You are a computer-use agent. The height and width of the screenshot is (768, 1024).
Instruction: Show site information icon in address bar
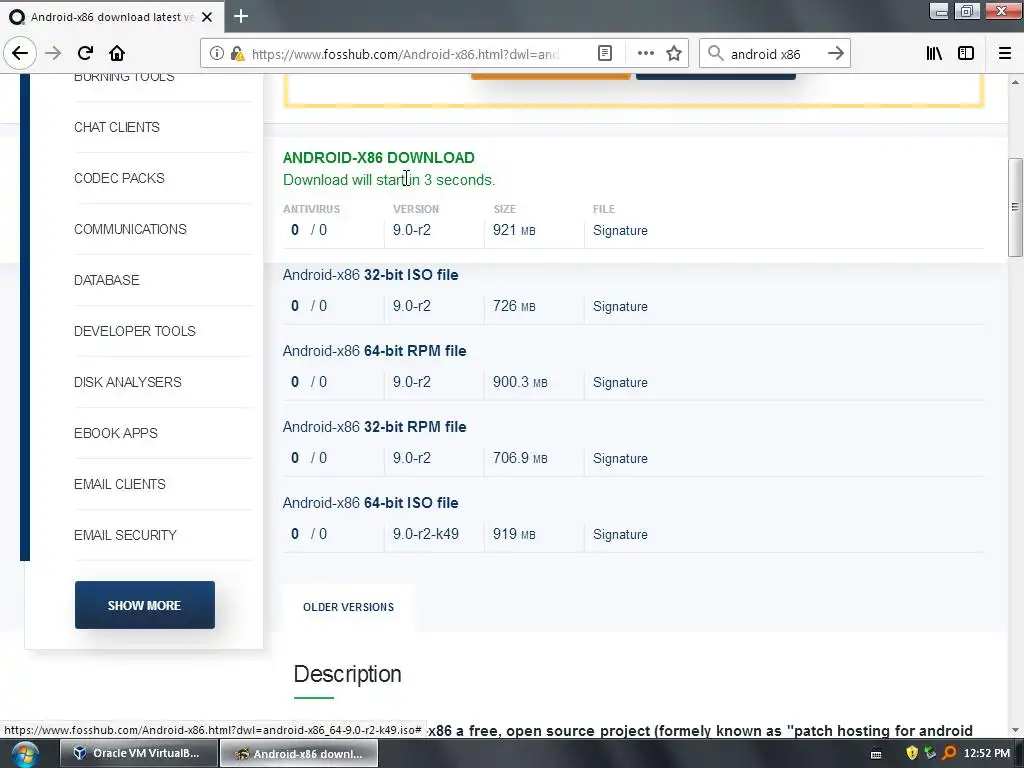click(x=217, y=54)
